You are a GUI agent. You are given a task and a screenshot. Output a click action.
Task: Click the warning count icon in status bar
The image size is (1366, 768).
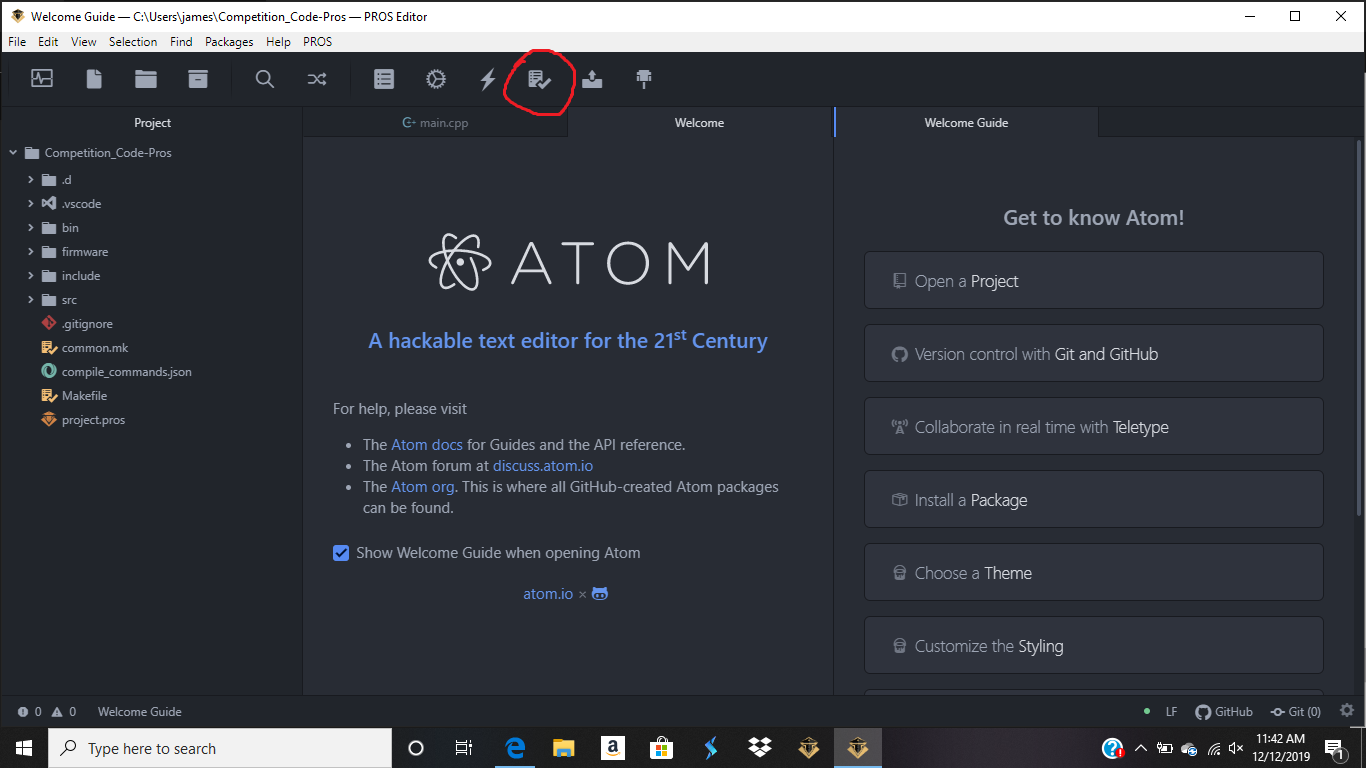pyautogui.click(x=57, y=712)
